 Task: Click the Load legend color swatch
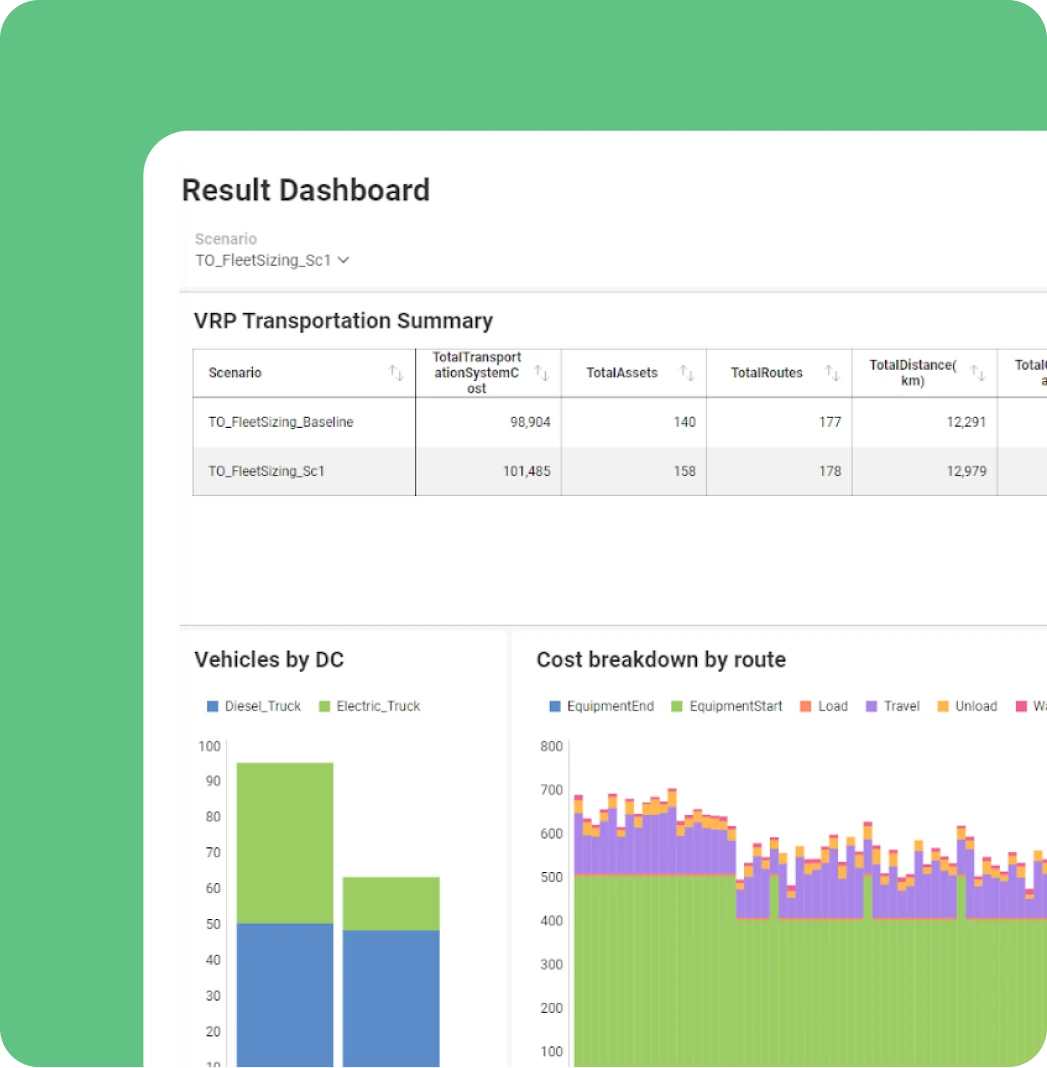point(805,706)
